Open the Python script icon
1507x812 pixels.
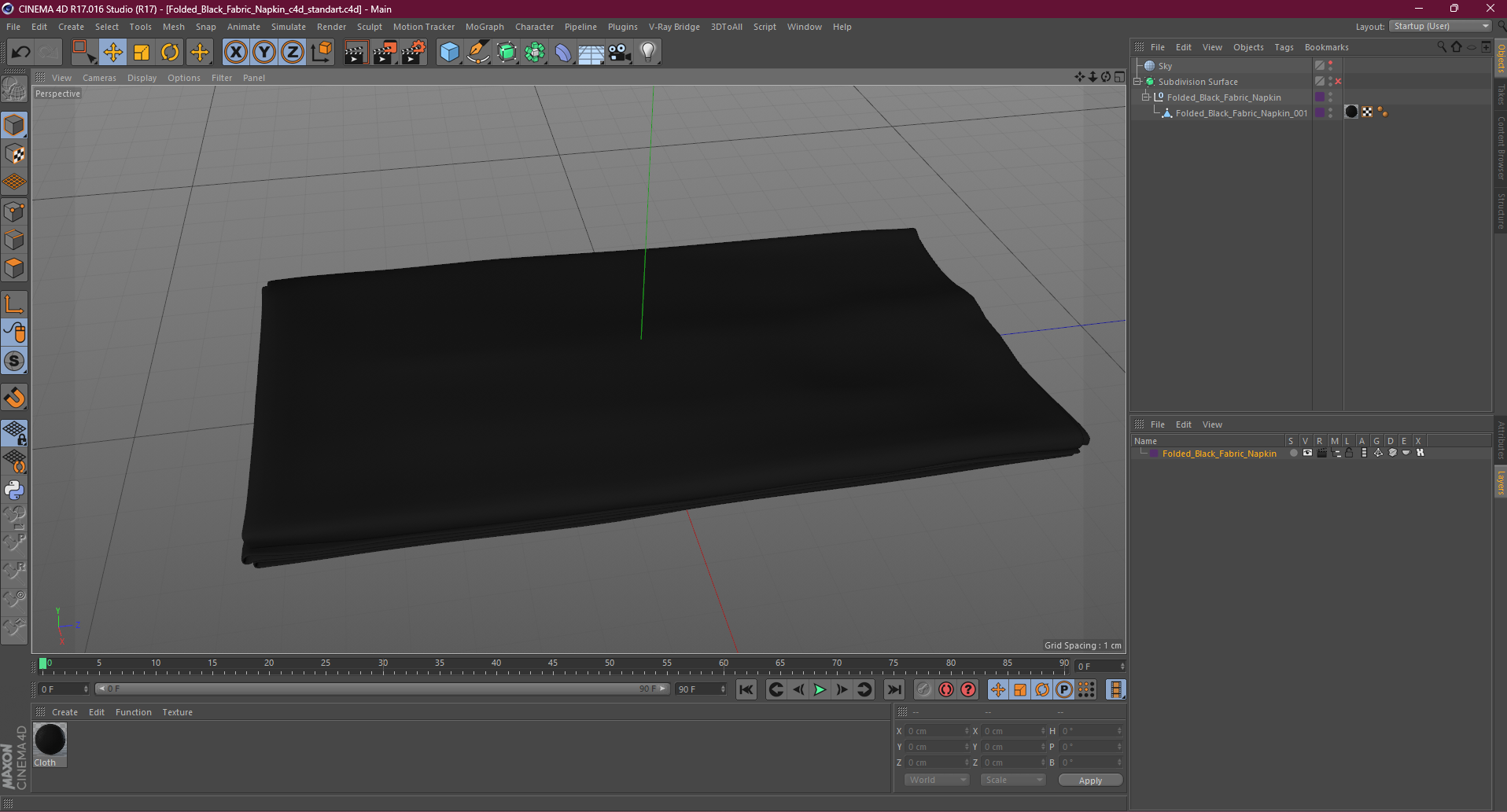click(14, 490)
